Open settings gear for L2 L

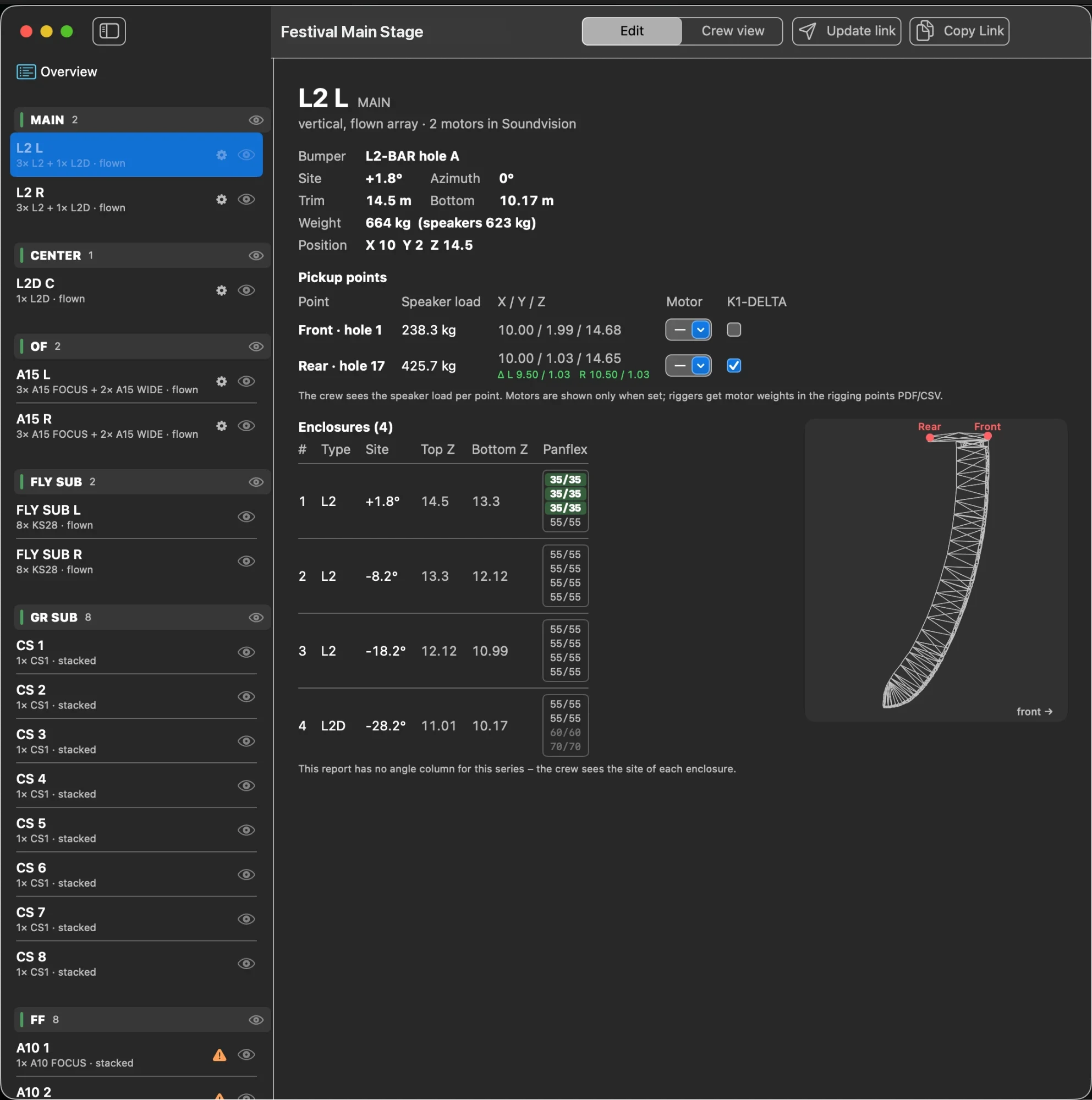(222, 155)
